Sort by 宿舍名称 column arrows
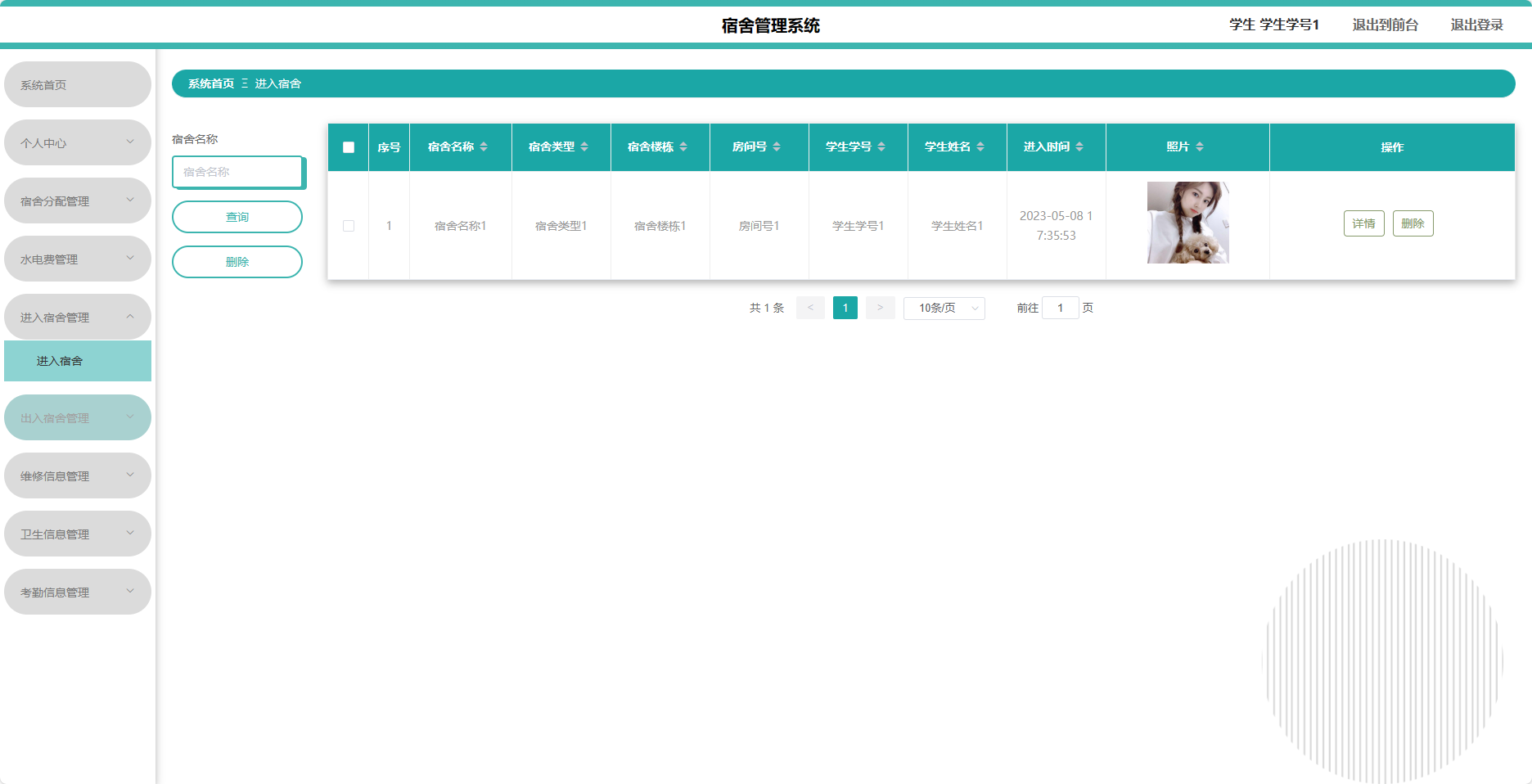This screenshot has height=784, width=1532. pos(484,146)
